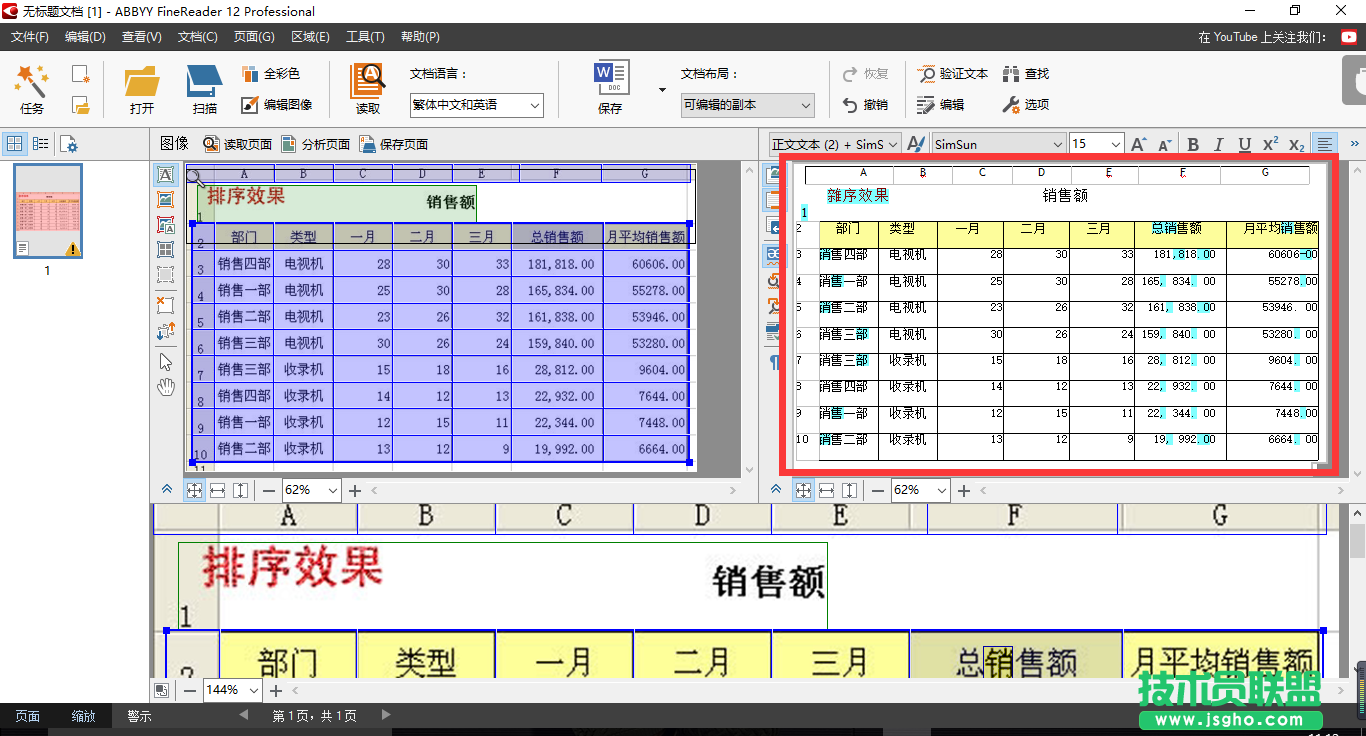Click the delete area tool icon

[165, 304]
